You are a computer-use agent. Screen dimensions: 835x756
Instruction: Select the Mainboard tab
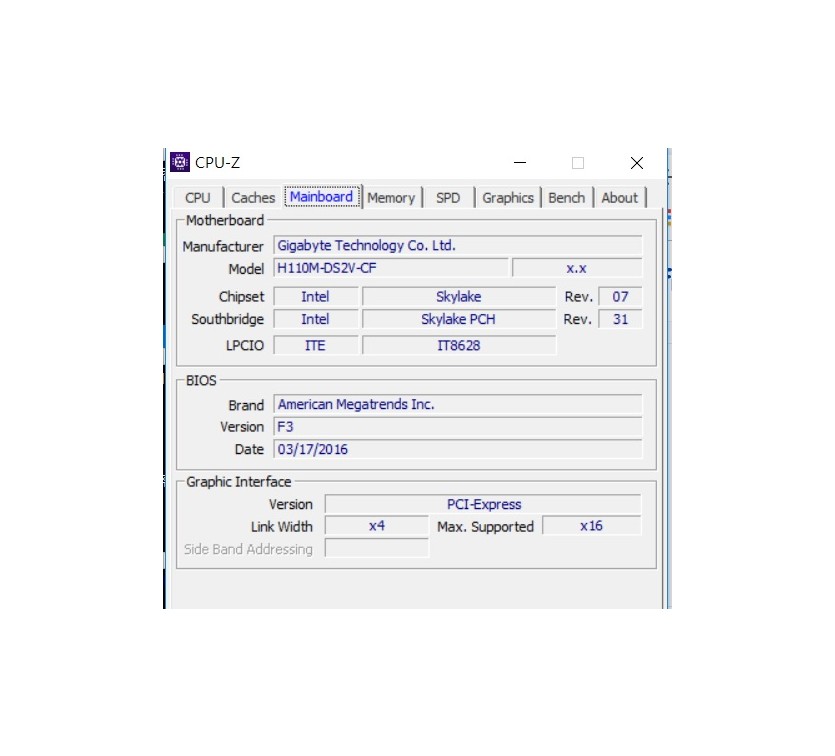click(322, 197)
